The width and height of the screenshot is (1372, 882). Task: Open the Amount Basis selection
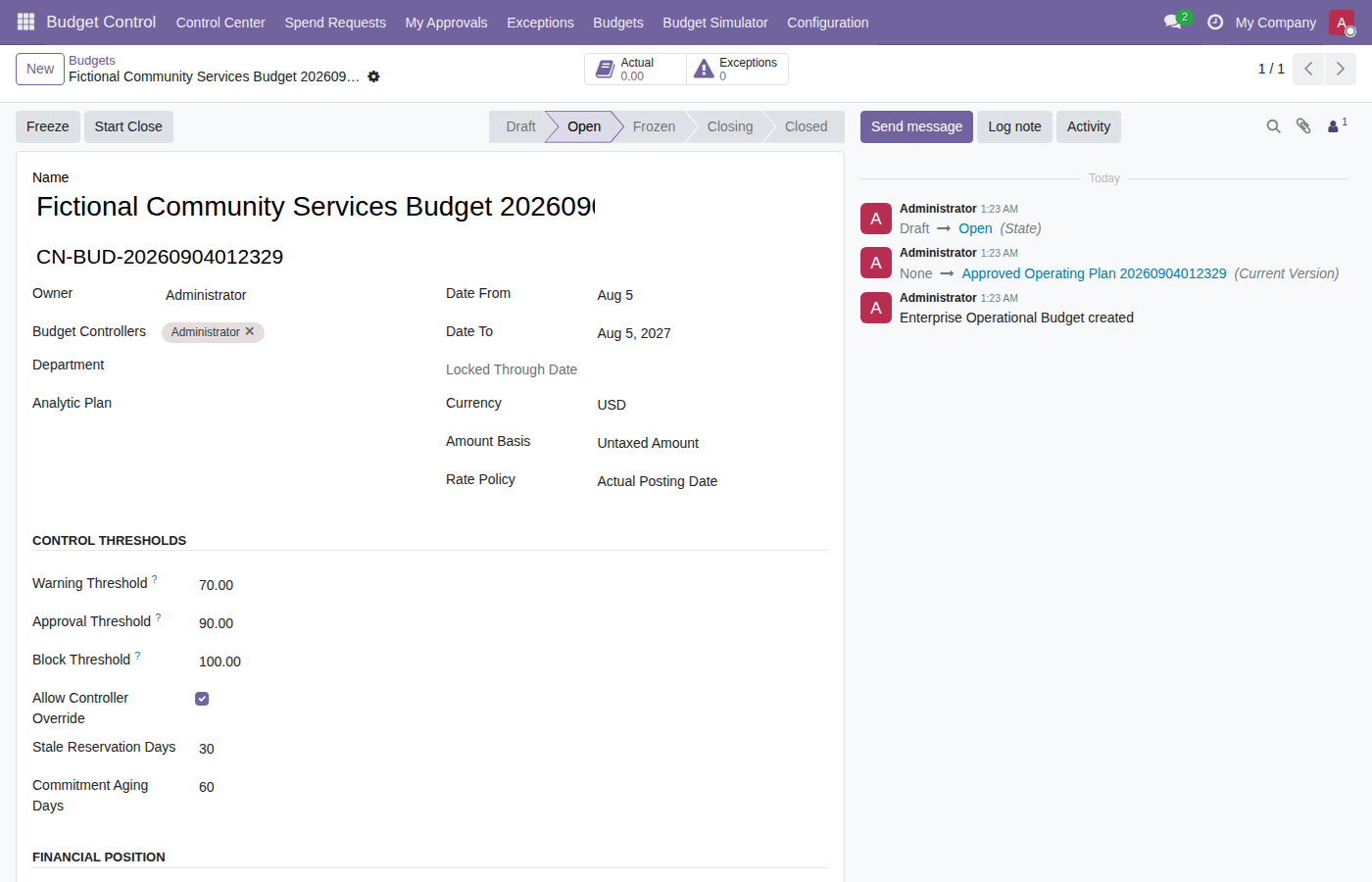click(x=712, y=443)
